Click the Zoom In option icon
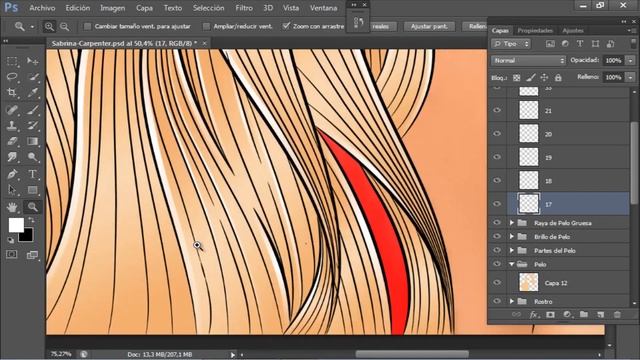This screenshot has height=360, width=640. click(49, 27)
